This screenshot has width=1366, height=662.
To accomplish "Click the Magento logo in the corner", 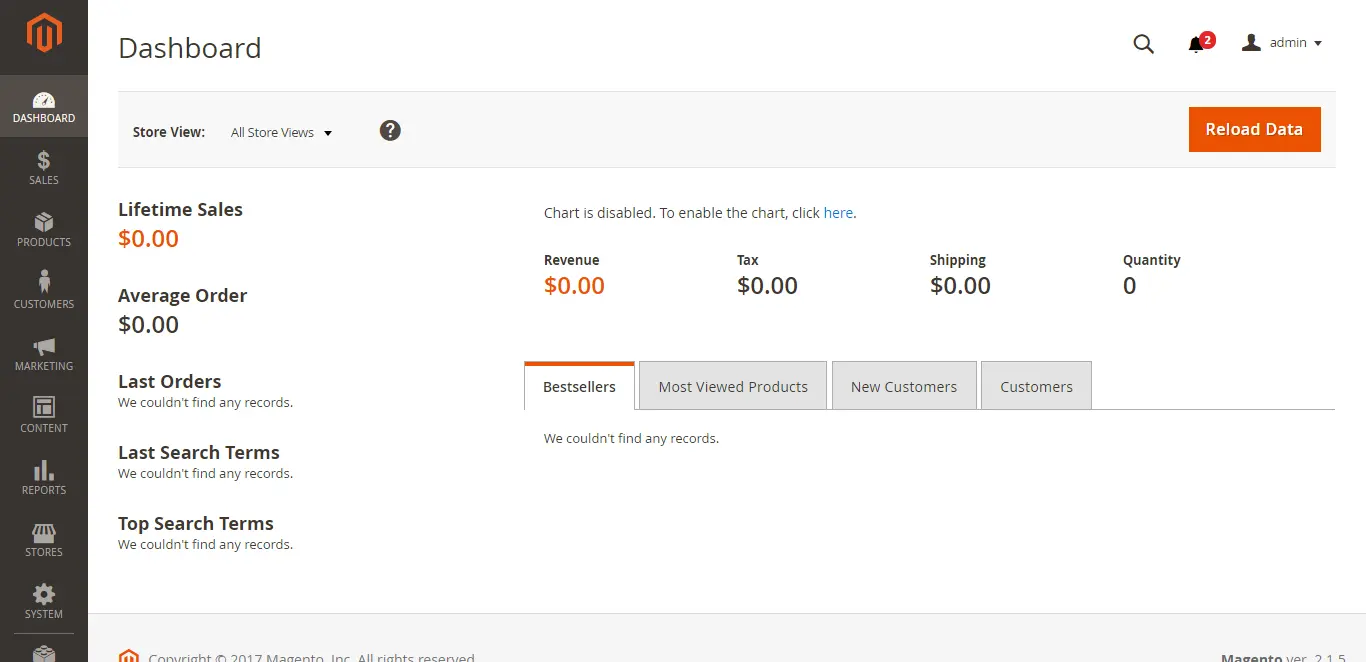I will (x=43, y=36).
